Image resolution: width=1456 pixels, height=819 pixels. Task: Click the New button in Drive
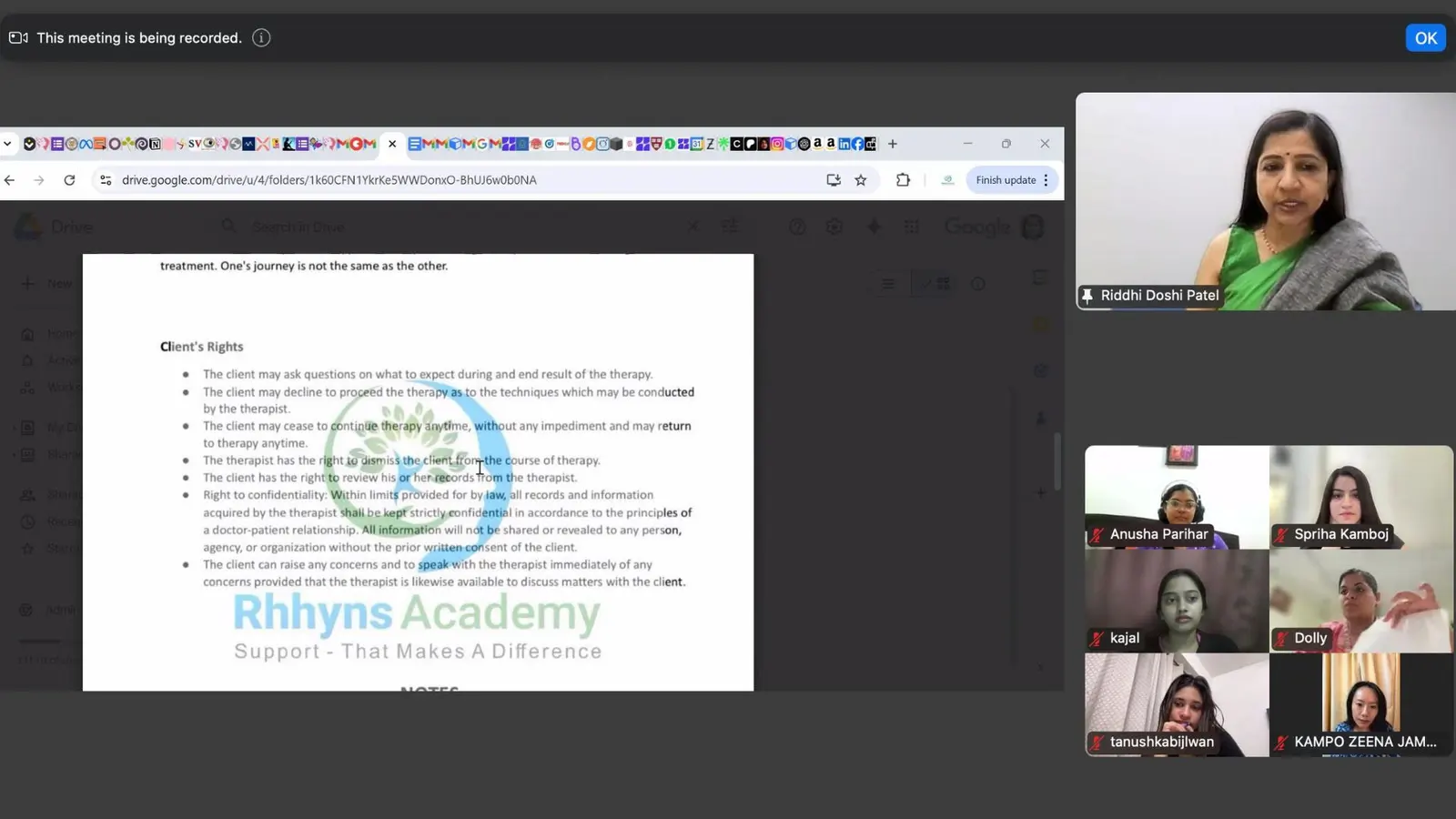click(45, 284)
